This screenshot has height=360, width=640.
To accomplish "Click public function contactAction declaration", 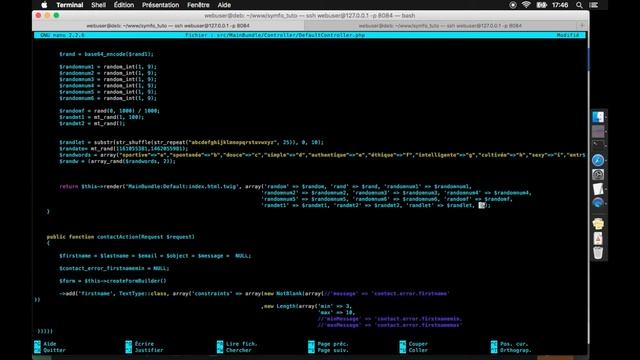I will (120, 237).
